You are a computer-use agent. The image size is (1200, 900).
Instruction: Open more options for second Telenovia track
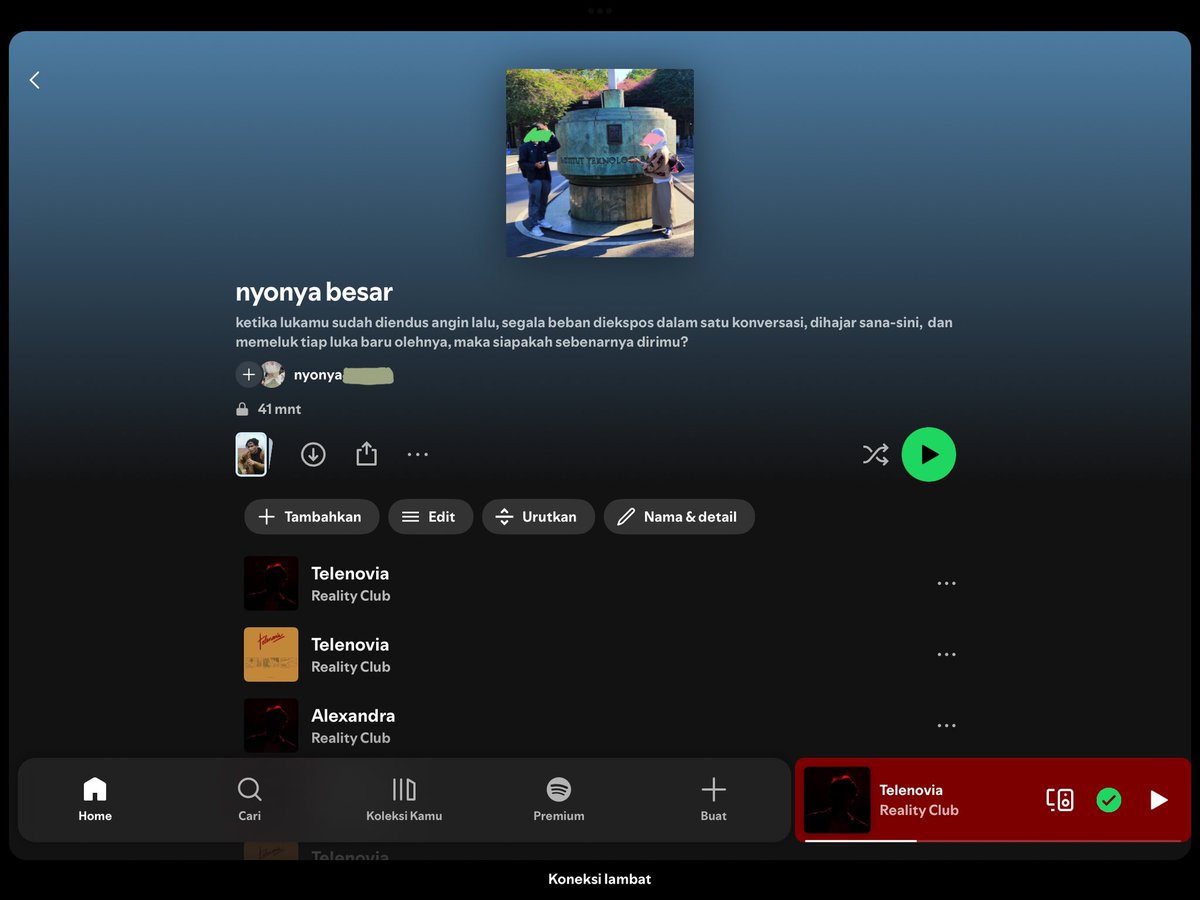(946, 654)
